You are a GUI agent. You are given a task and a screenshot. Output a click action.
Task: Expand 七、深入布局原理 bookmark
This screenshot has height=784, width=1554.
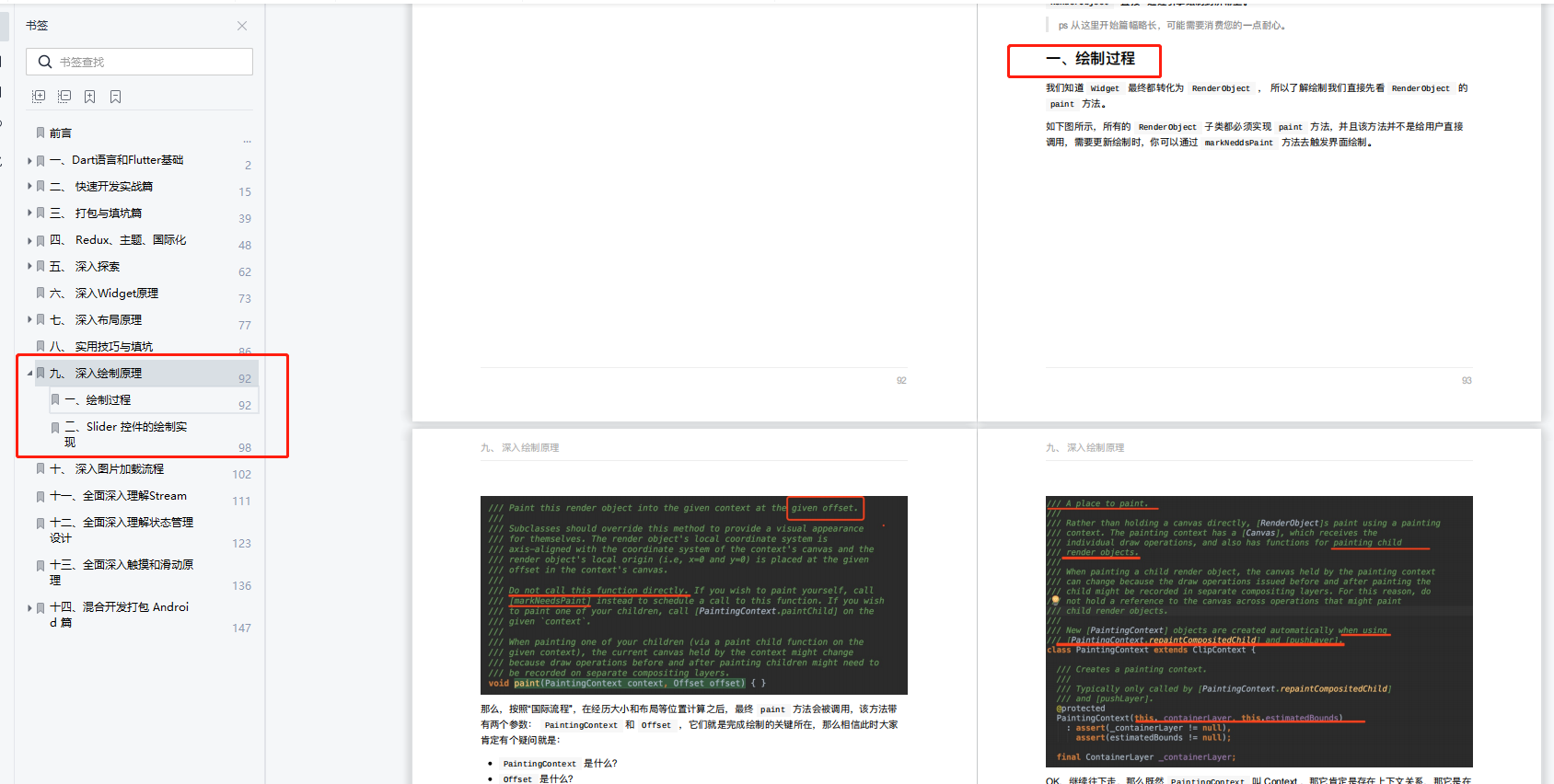pyautogui.click(x=29, y=320)
